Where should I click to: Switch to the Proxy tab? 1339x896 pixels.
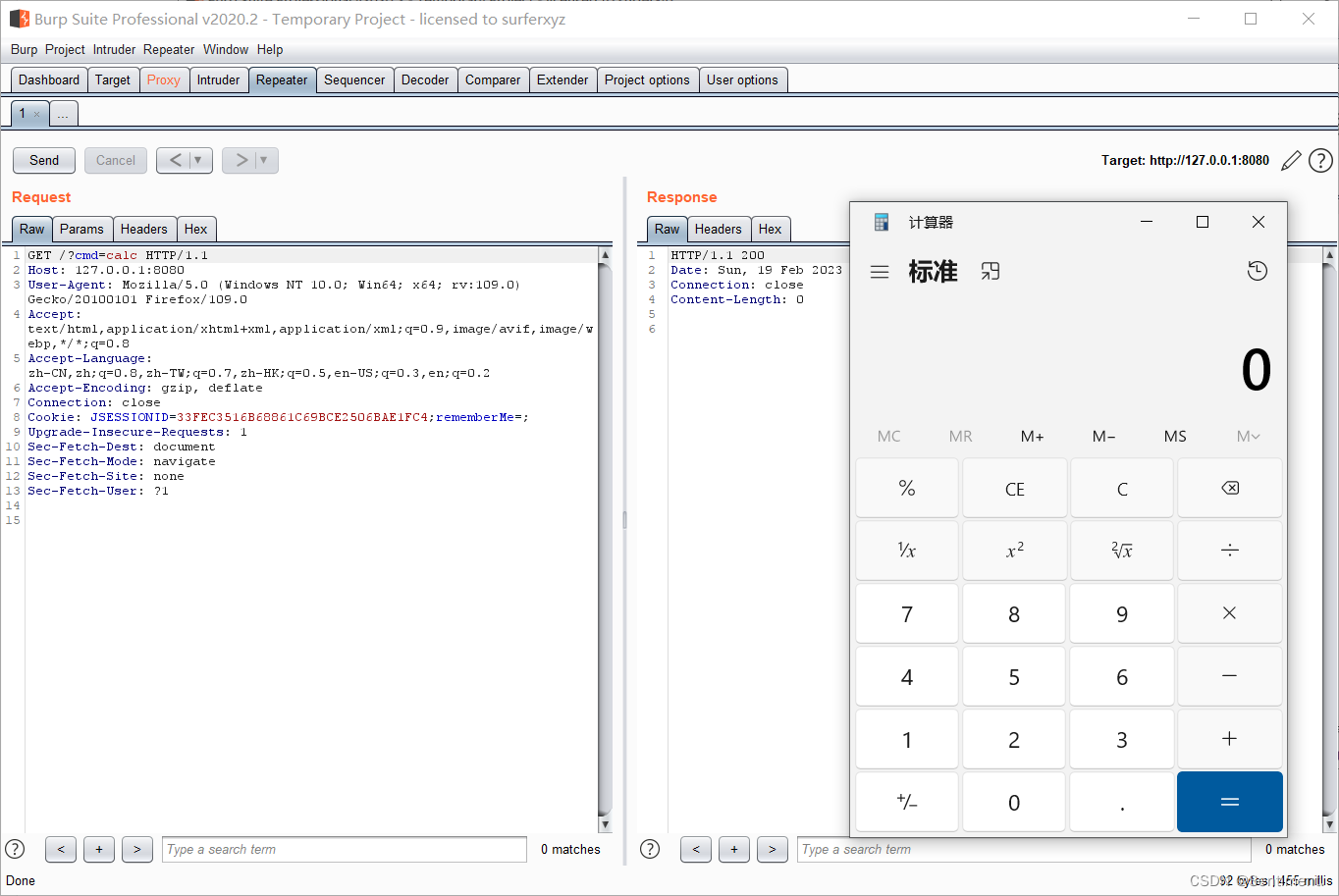[x=164, y=80]
